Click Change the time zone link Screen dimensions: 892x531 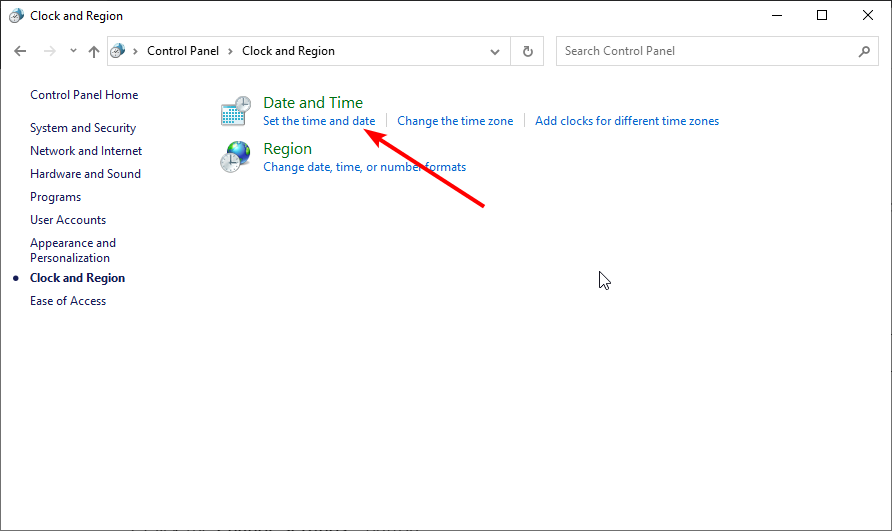(x=455, y=121)
